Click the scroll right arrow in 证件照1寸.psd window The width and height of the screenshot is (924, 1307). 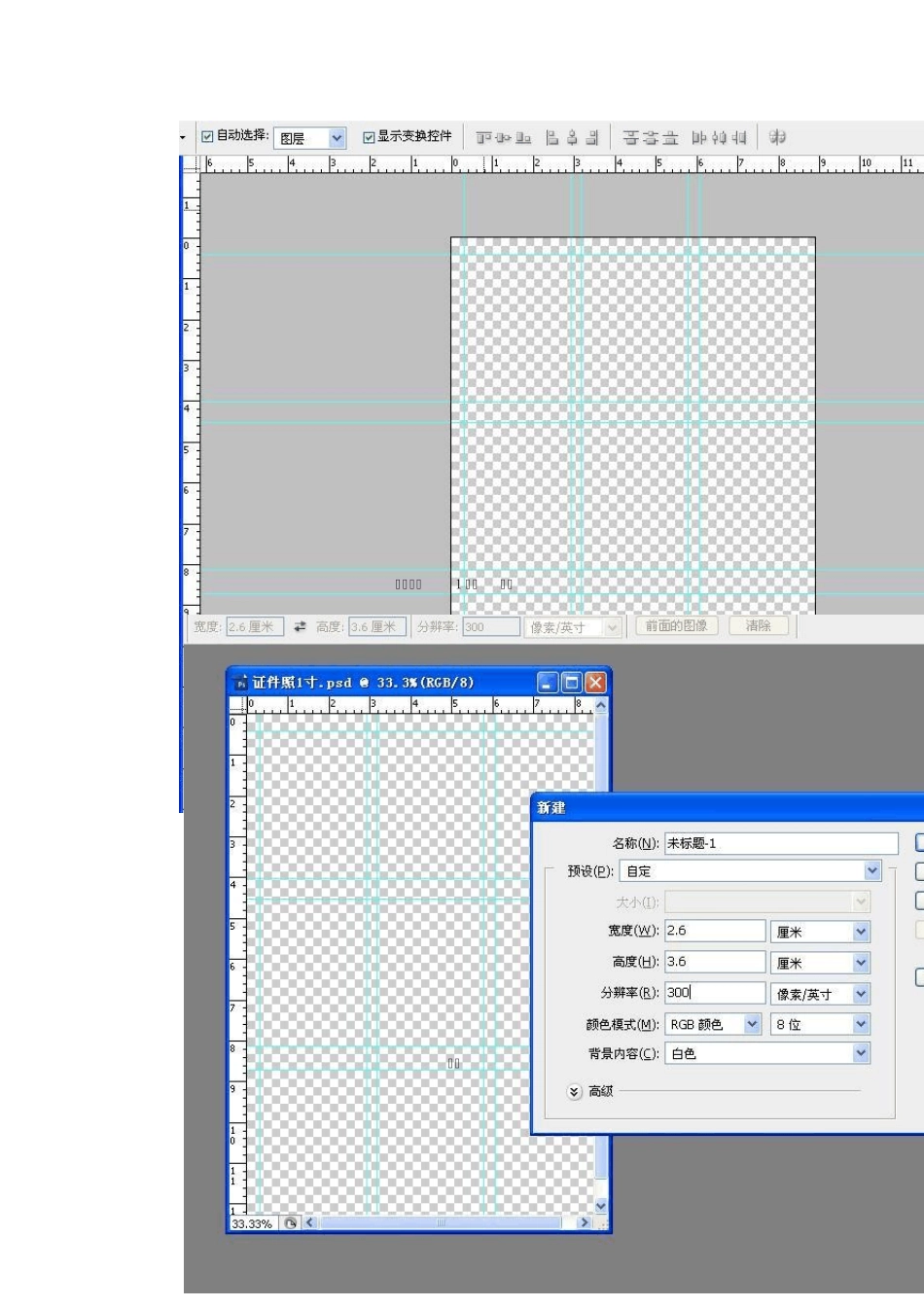(x=584, y=1223)
